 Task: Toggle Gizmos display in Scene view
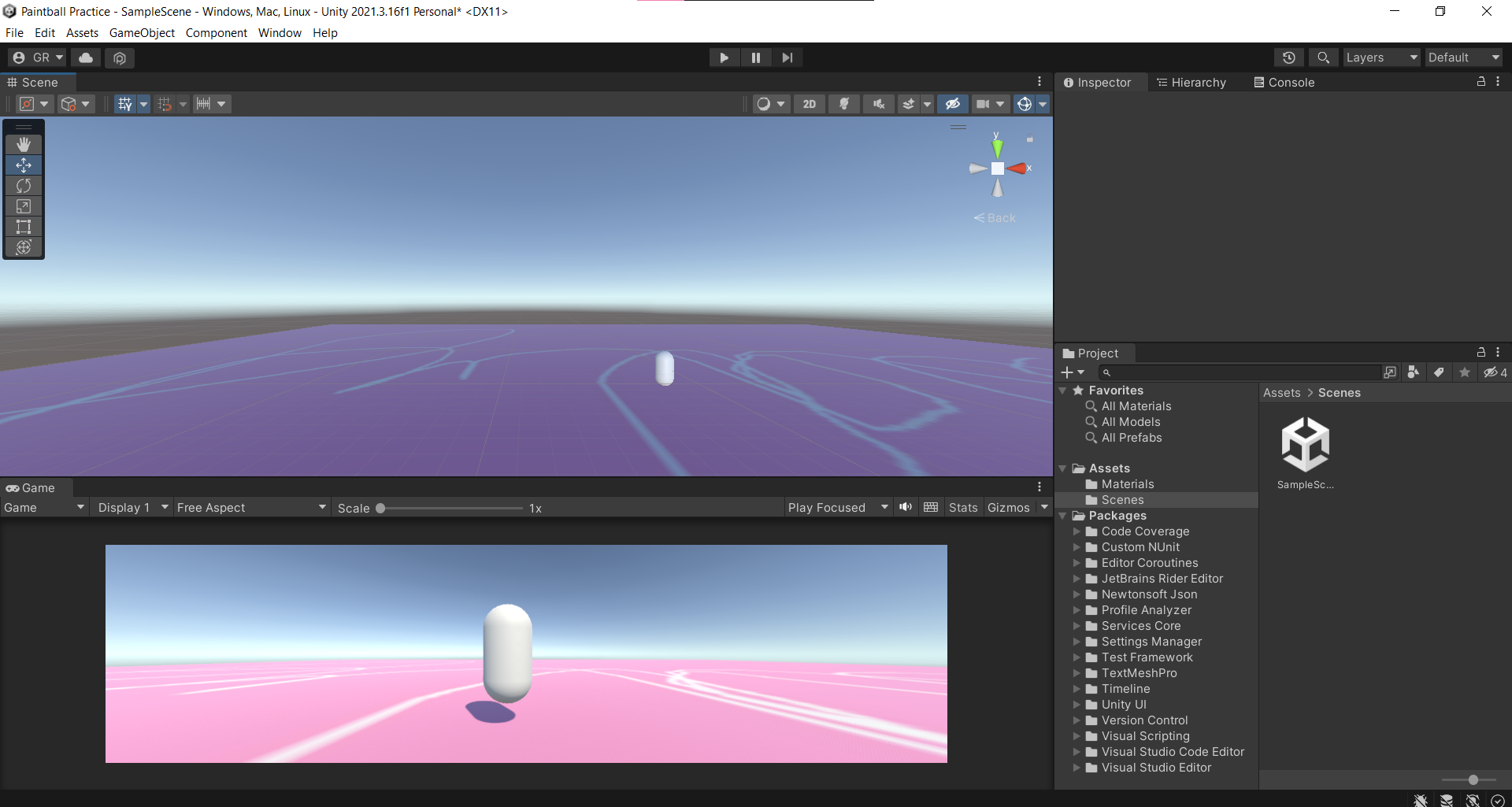[x=1024, y=104]
